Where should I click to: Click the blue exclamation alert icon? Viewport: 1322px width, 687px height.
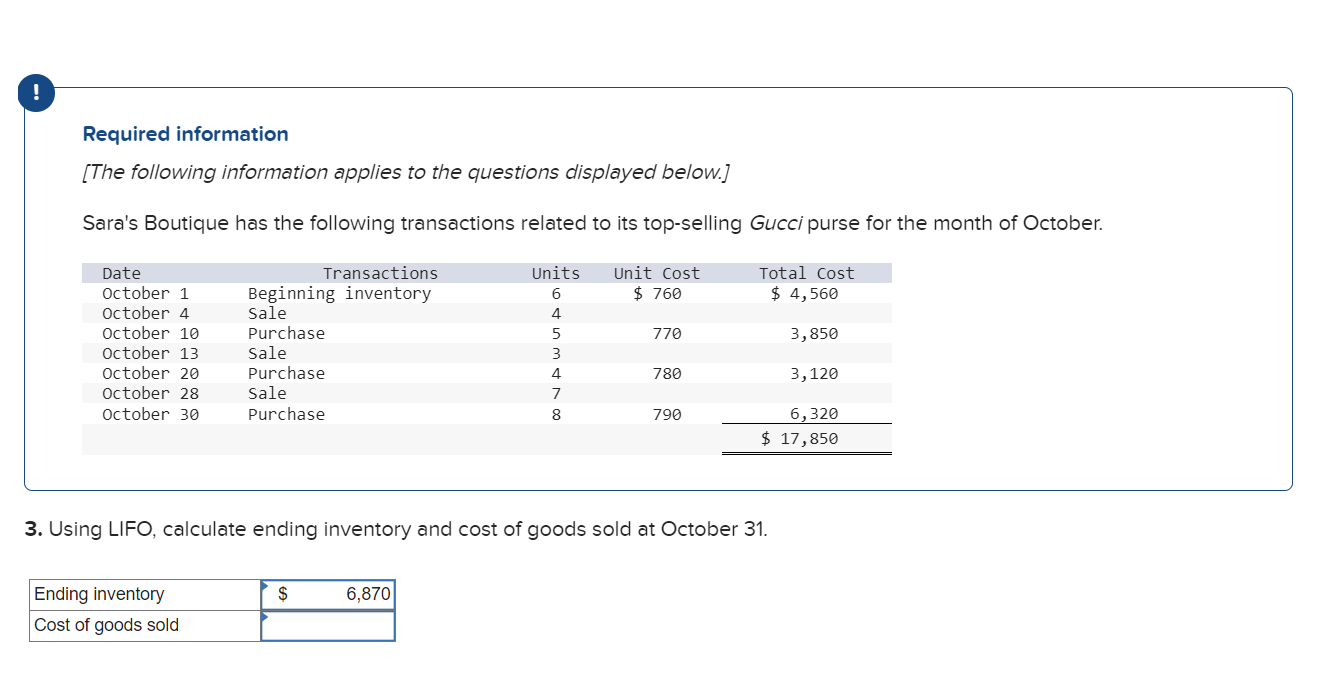click(x=36, y=92)
